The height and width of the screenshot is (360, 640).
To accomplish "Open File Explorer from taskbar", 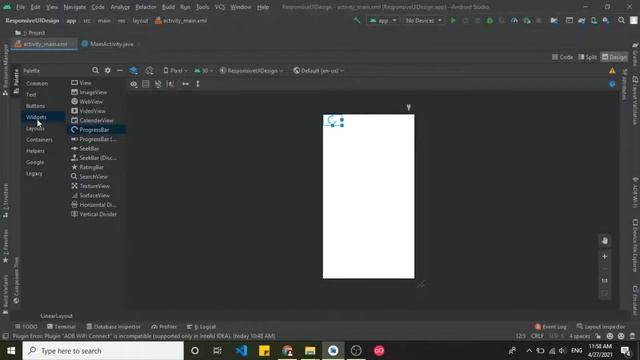I will pos(310,351).
